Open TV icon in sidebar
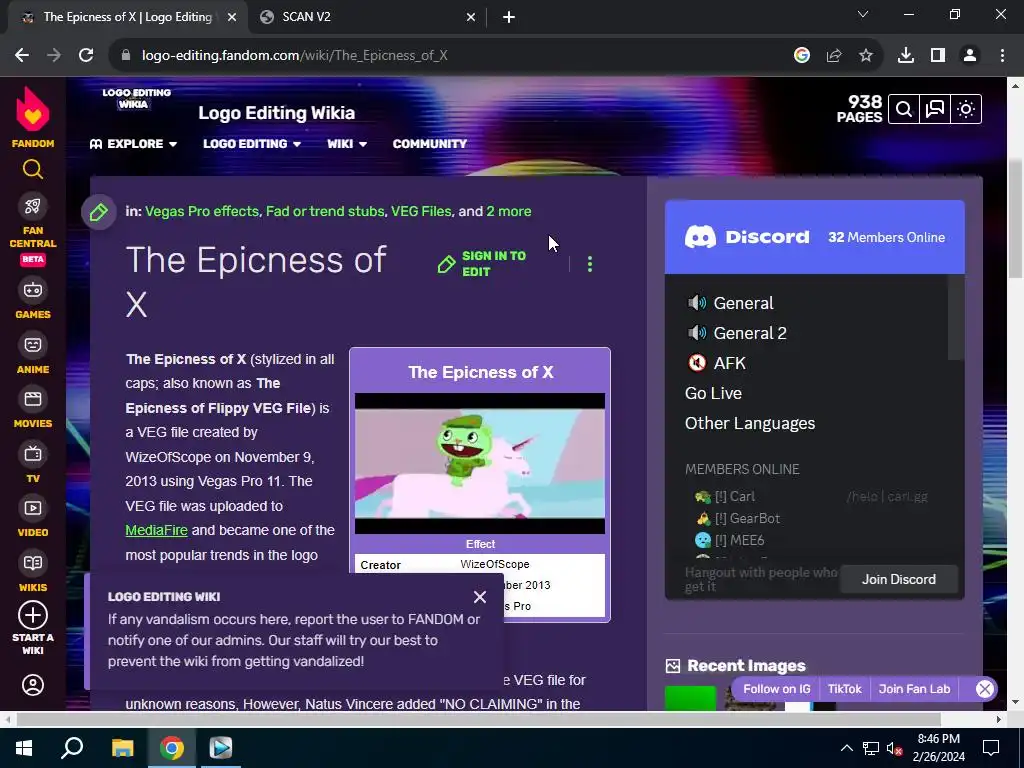This screenshot has width=1024, height=768. pyautogui.click(x=33, y=453)
